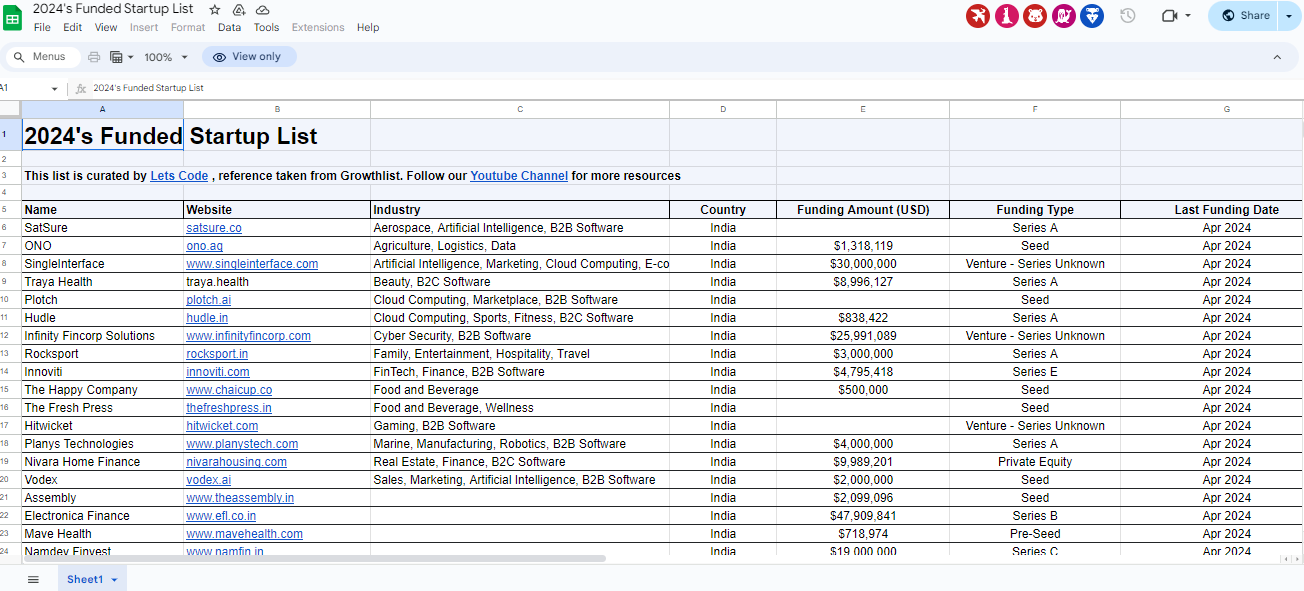Open the www.planystech.com link
1304x591 pixels.
pyautogui.click(x=242, y=444)
